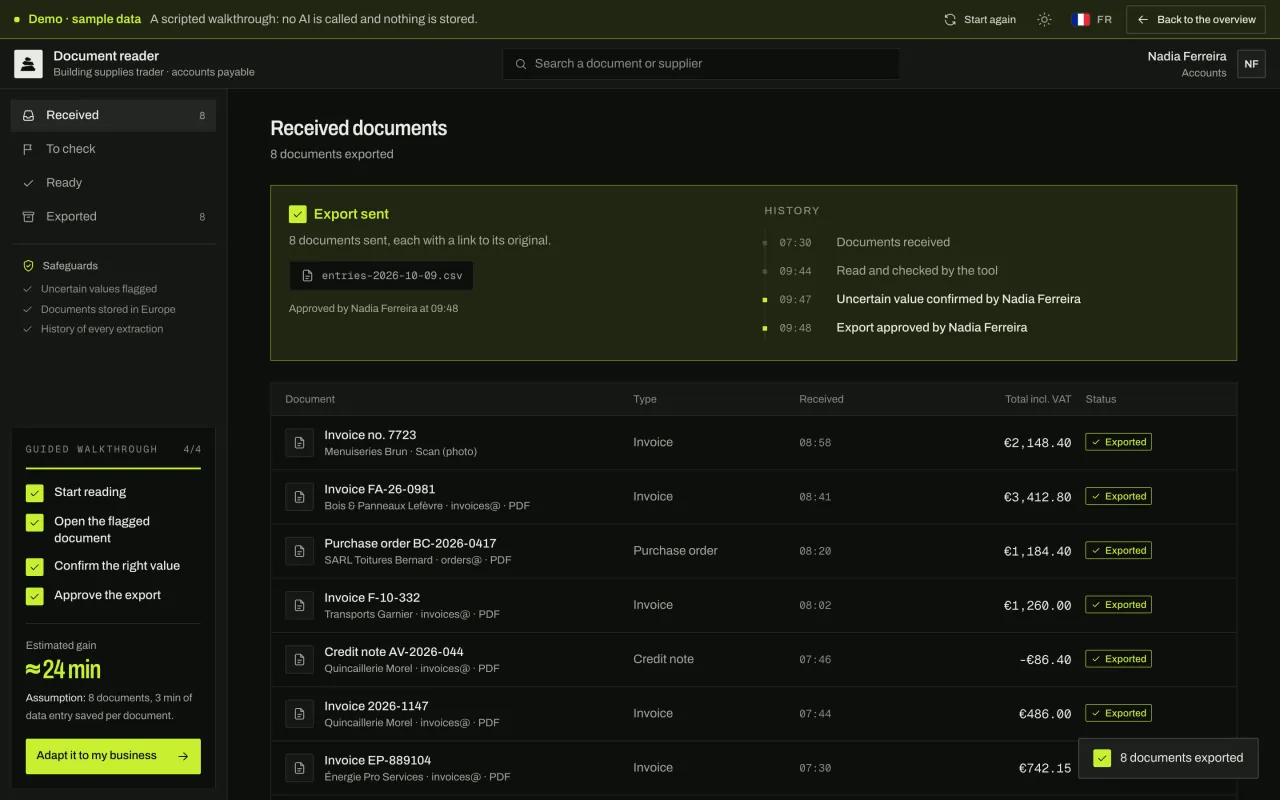Switch to the Ready section
Image resolution: width=1280 pixels, height=800 pixels.
[113, 183]
